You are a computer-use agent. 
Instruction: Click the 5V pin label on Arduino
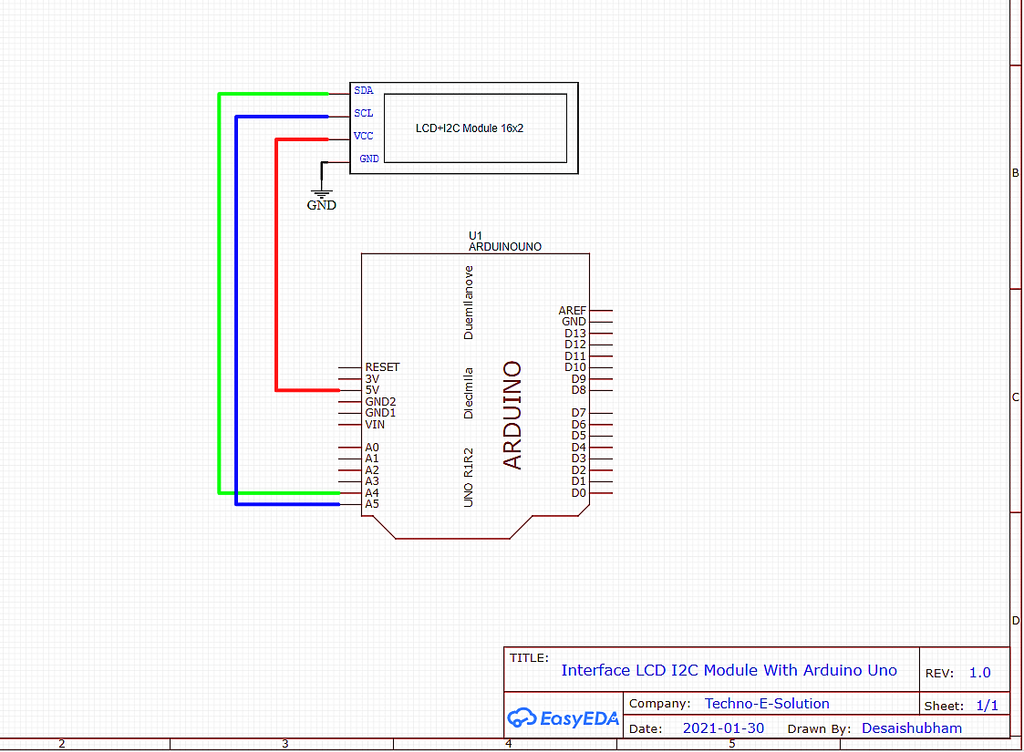tap(372, 390)
